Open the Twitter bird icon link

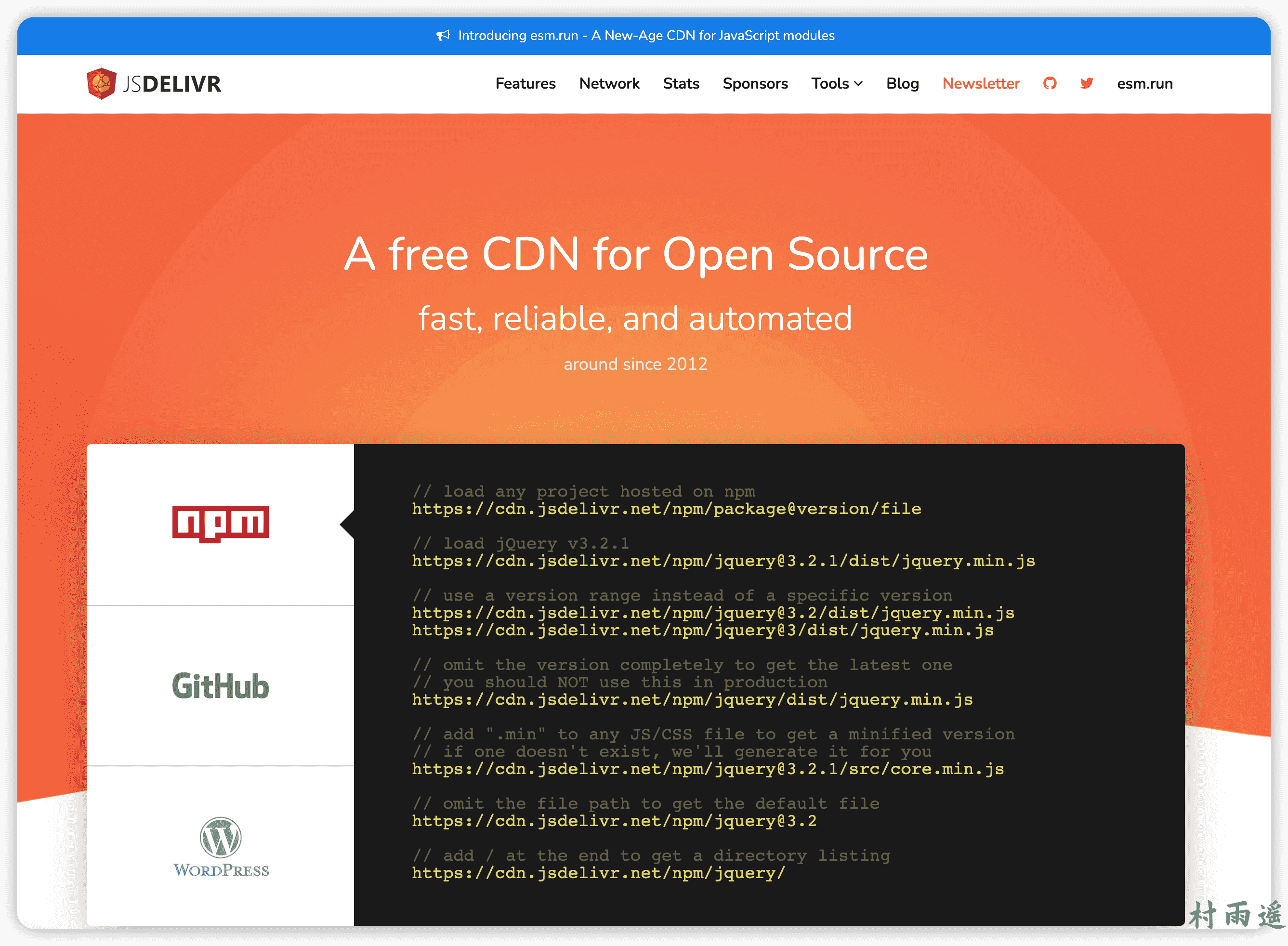click(x=1086, y=84)
